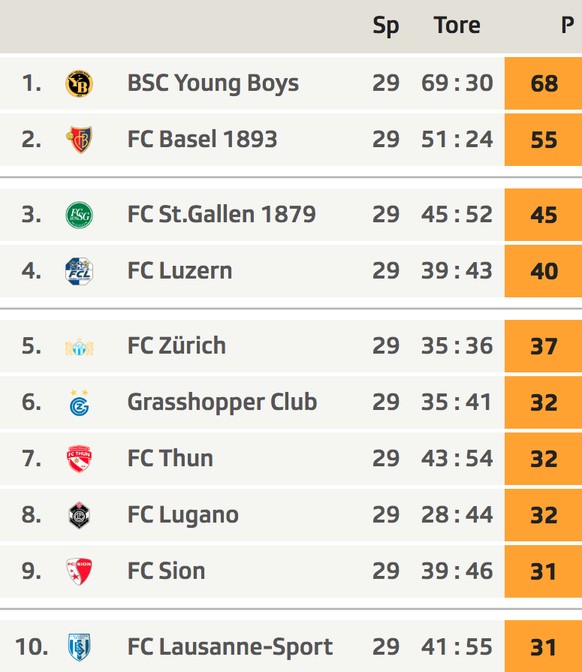Image resolution: width=582 pixels, height=672 pixels.
Task: Click the Tore column header
Action: 457,25
